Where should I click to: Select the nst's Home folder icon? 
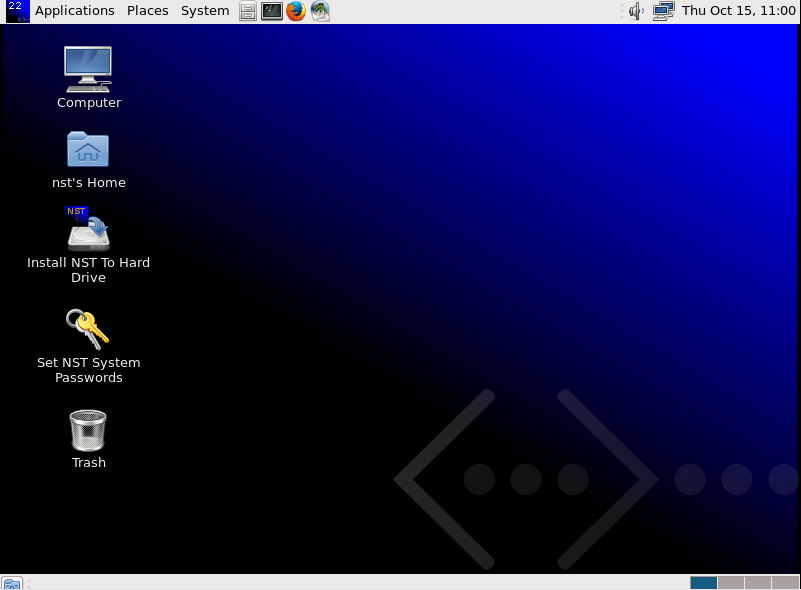click(x=88, y=149)
